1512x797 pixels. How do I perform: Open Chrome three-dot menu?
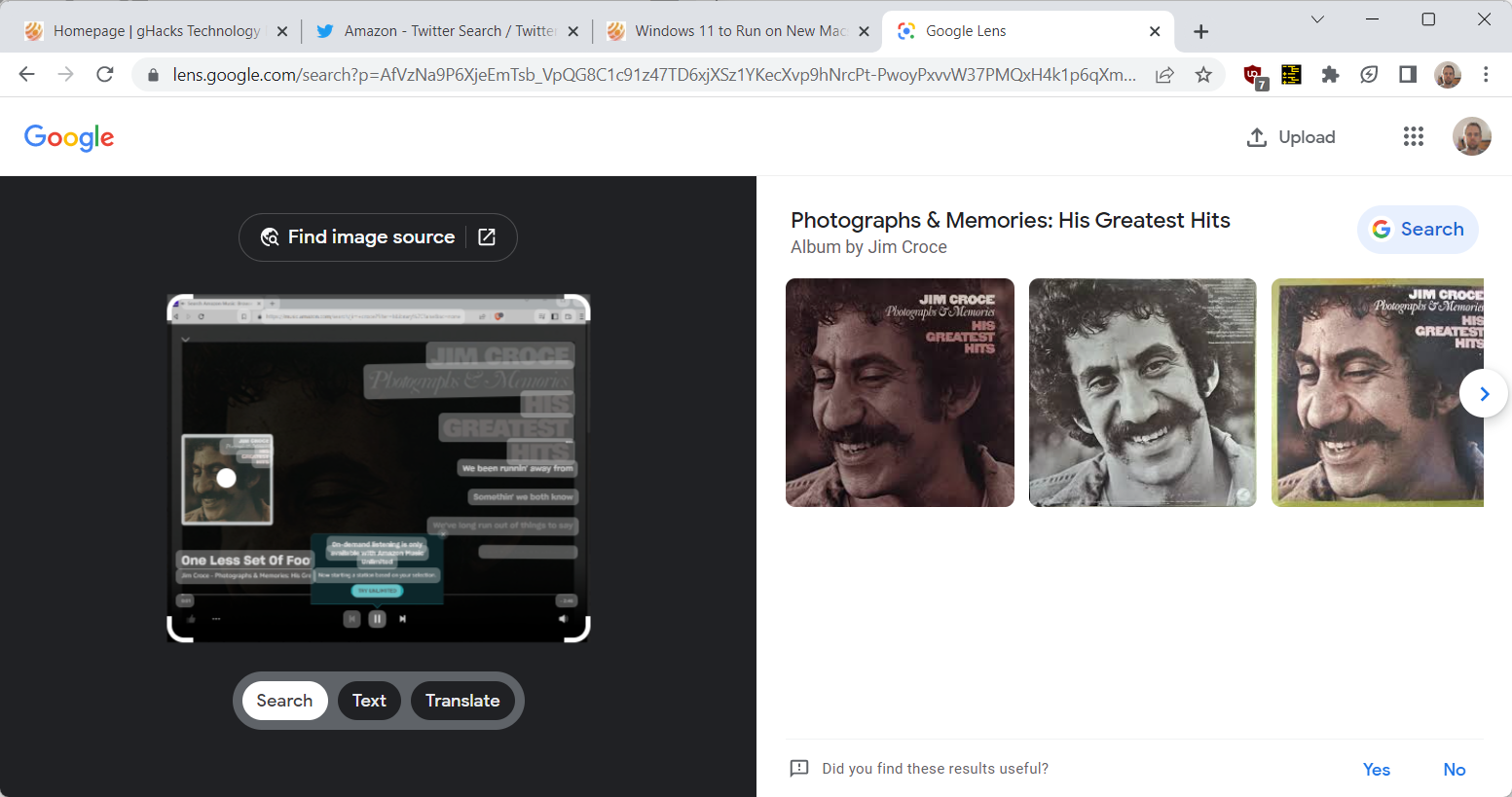tap(1486, 75)
